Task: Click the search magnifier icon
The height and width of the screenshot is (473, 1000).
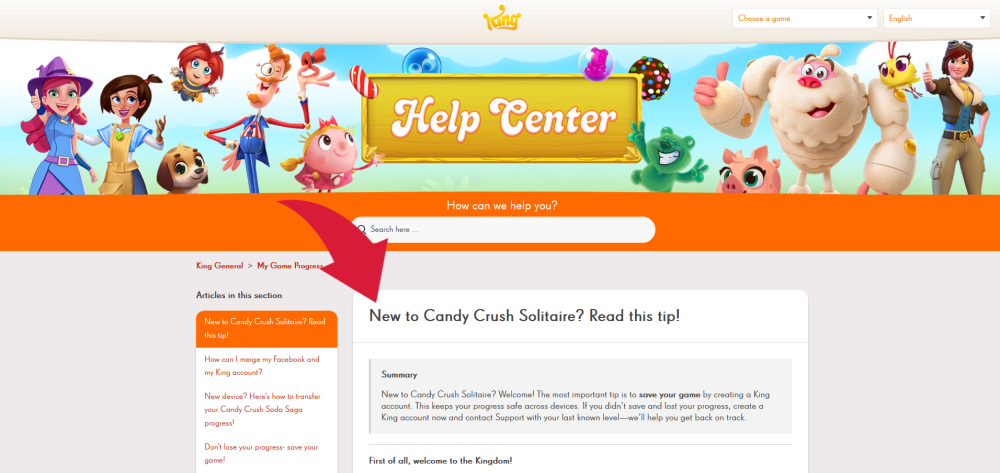Action: pos(362,229)
